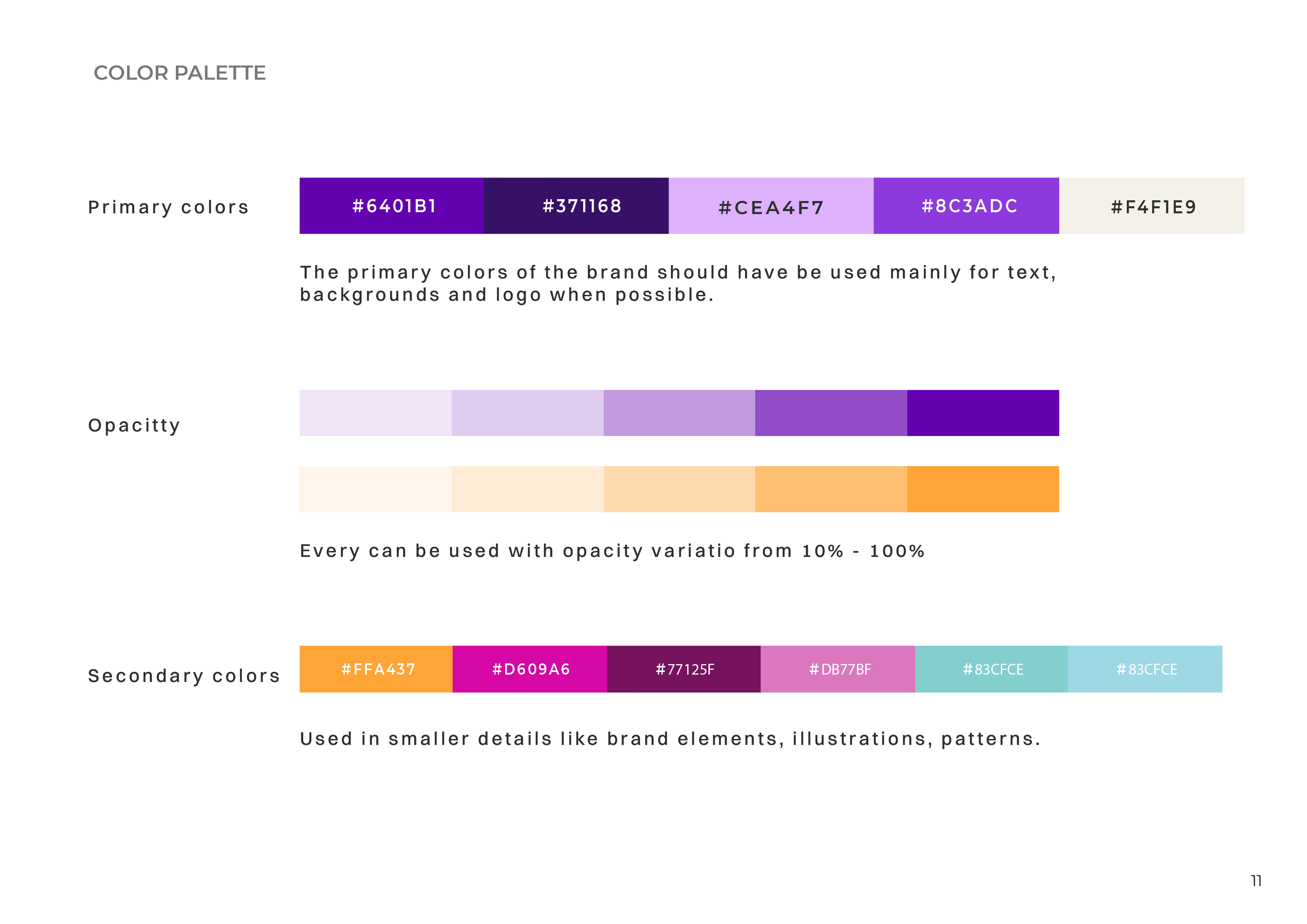Screen dimensions: 1307x924
Task: Choose the pink #DB77BF swatch
Action: (838, 669)
